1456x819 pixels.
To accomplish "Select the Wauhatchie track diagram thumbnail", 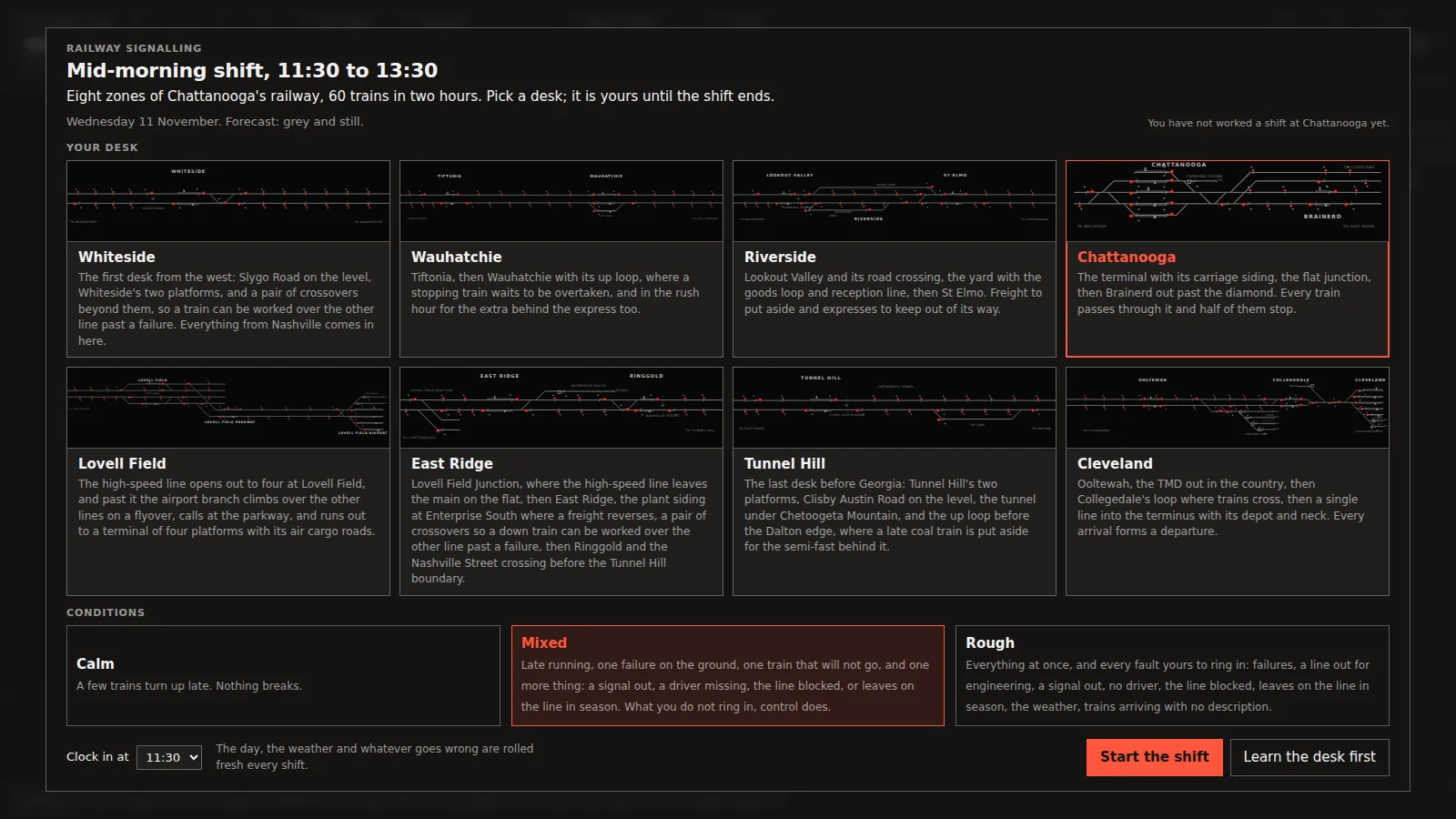I will [561, 201].
